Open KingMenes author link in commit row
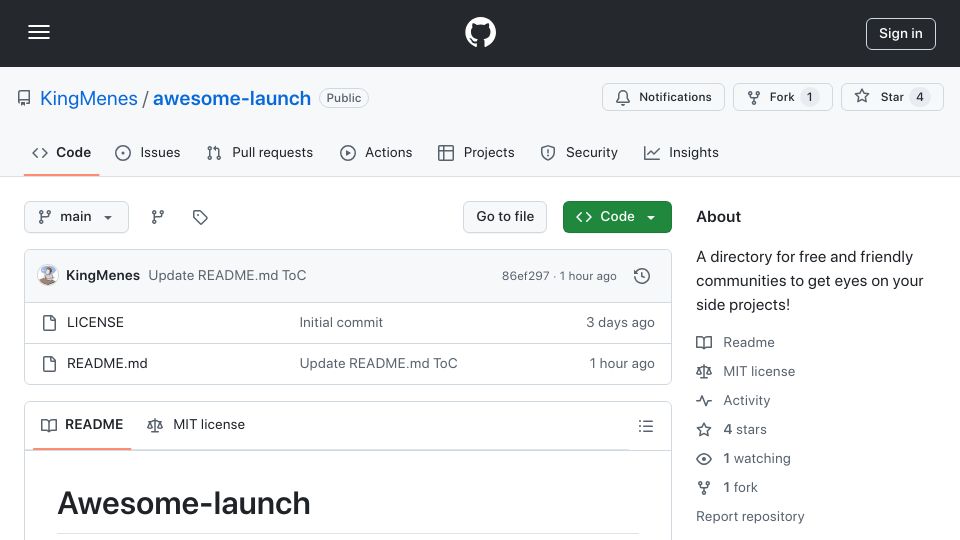The width and height of the screenshot is (960, 540). pyautogui.click(x=103, y=276)
